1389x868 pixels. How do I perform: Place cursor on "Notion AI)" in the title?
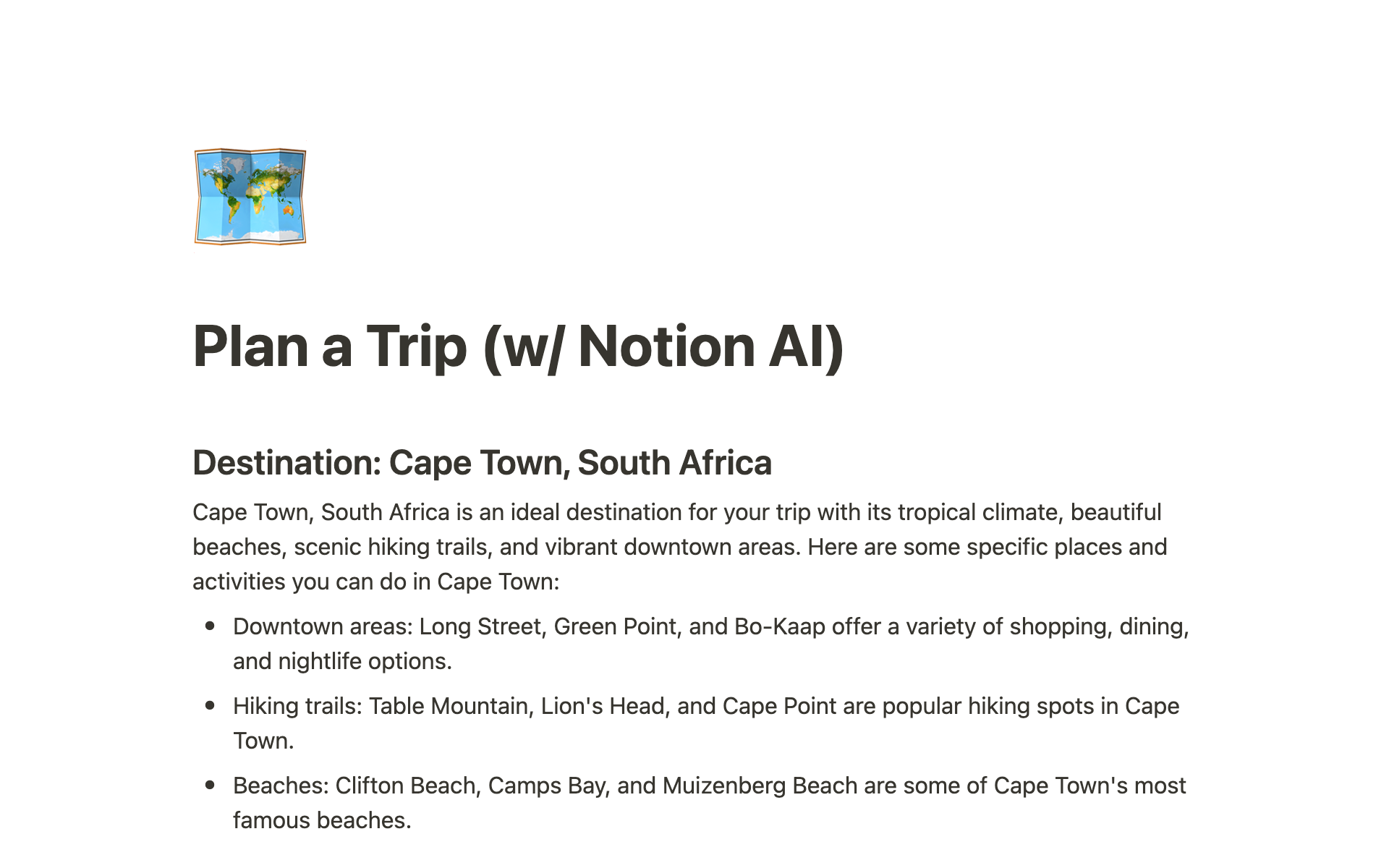coord(710,346)
